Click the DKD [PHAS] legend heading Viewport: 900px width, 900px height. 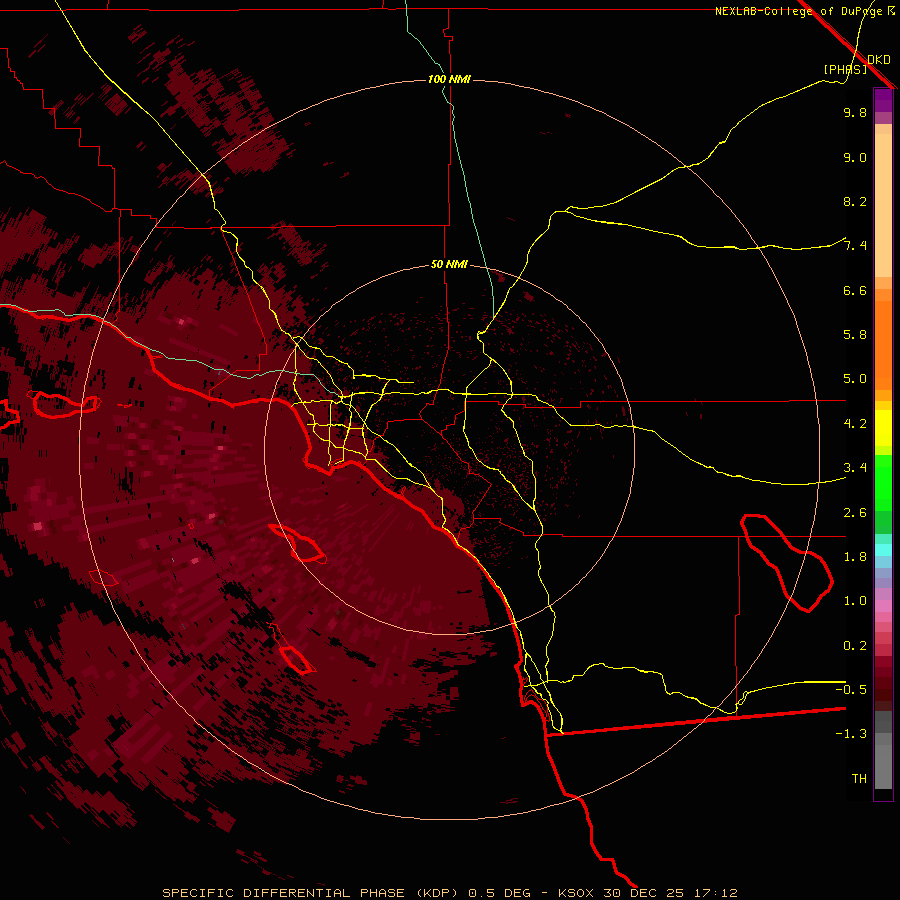(857, 64)
